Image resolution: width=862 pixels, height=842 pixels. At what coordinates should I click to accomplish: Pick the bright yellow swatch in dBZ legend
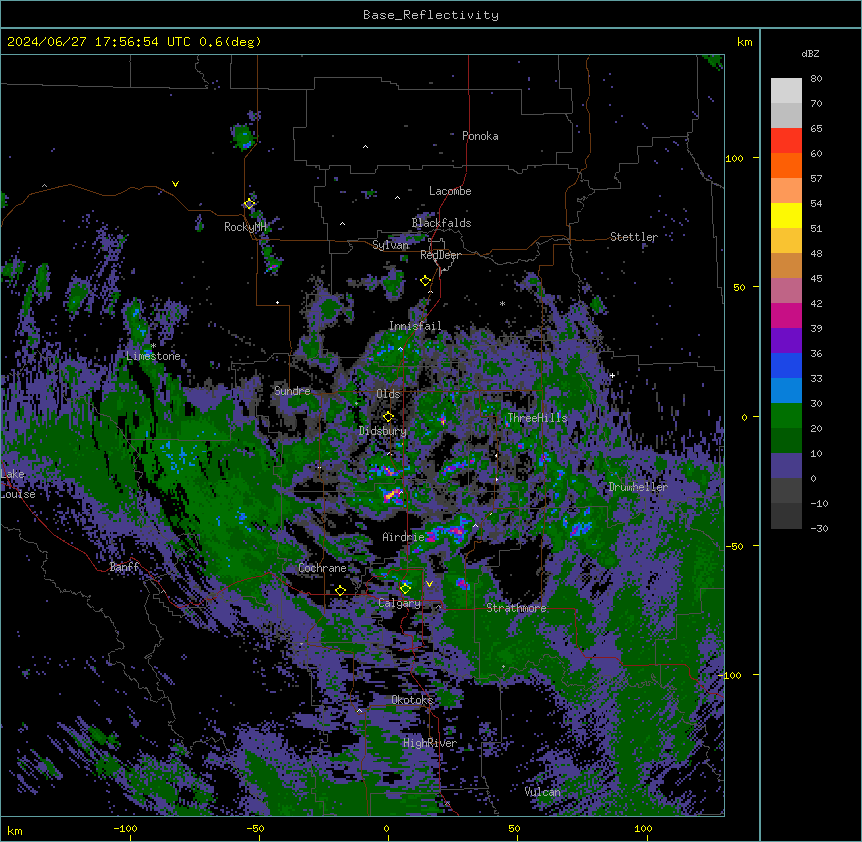pyautogui.click(x=786, y=215)
